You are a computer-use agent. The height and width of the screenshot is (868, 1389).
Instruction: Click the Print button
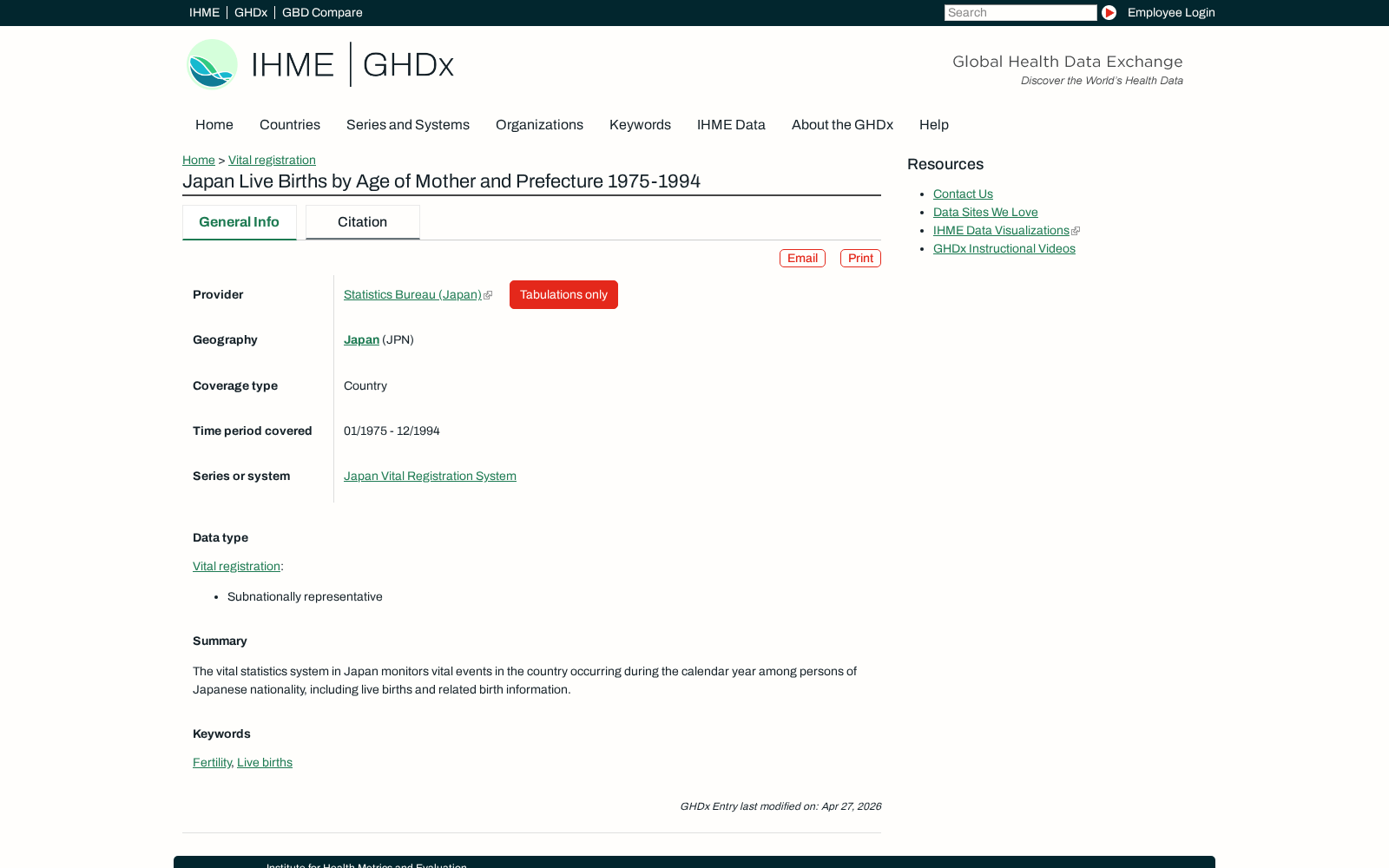(860, 258)
